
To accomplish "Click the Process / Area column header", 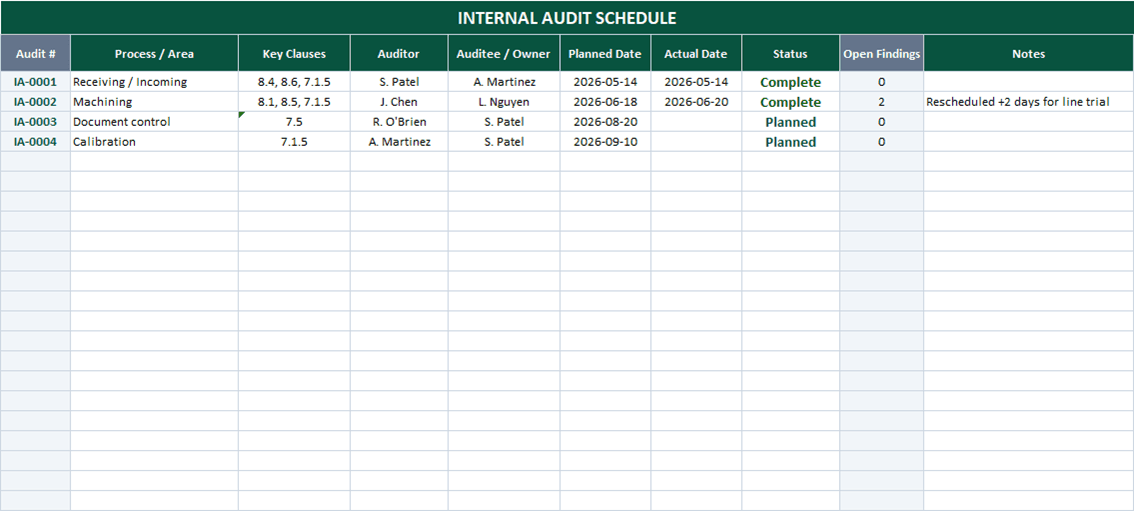I will 154,53.
